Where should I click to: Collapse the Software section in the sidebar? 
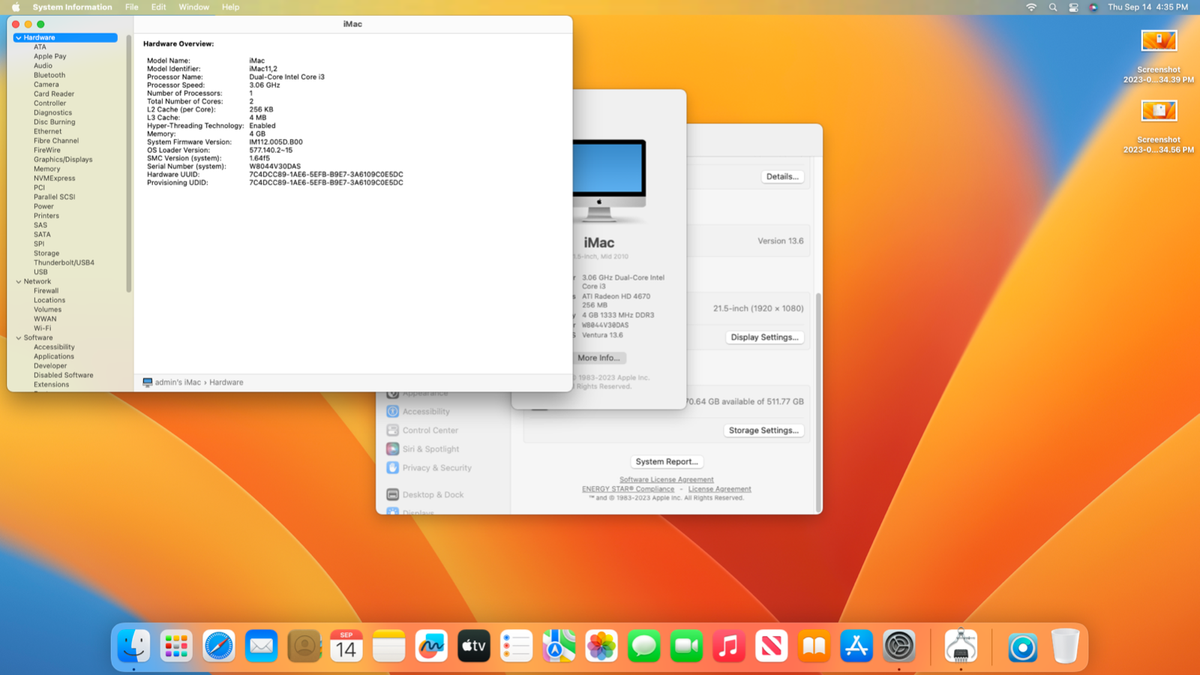21,337
